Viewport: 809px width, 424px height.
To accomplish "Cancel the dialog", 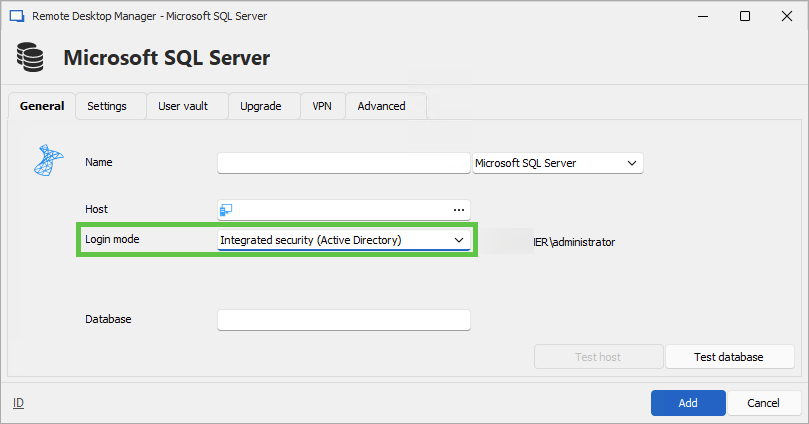I will point(763,403).
